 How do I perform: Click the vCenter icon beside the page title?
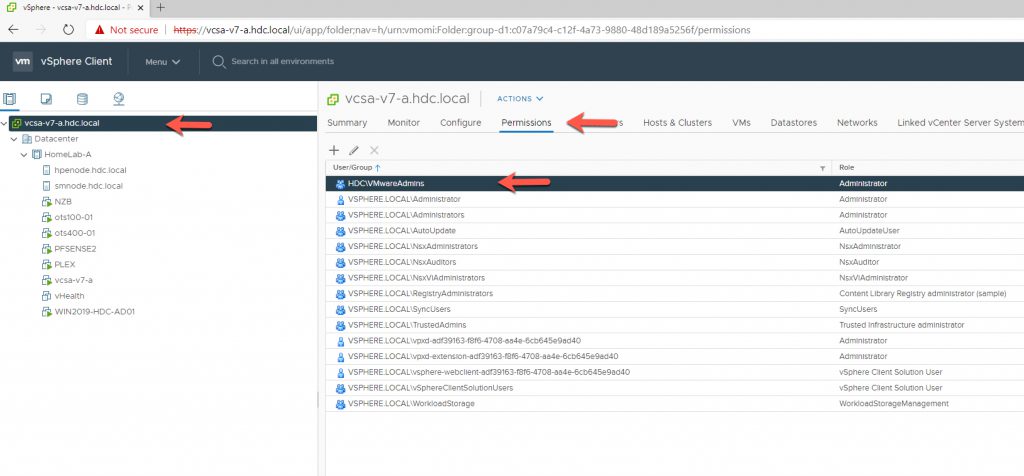tap(333, 99)
